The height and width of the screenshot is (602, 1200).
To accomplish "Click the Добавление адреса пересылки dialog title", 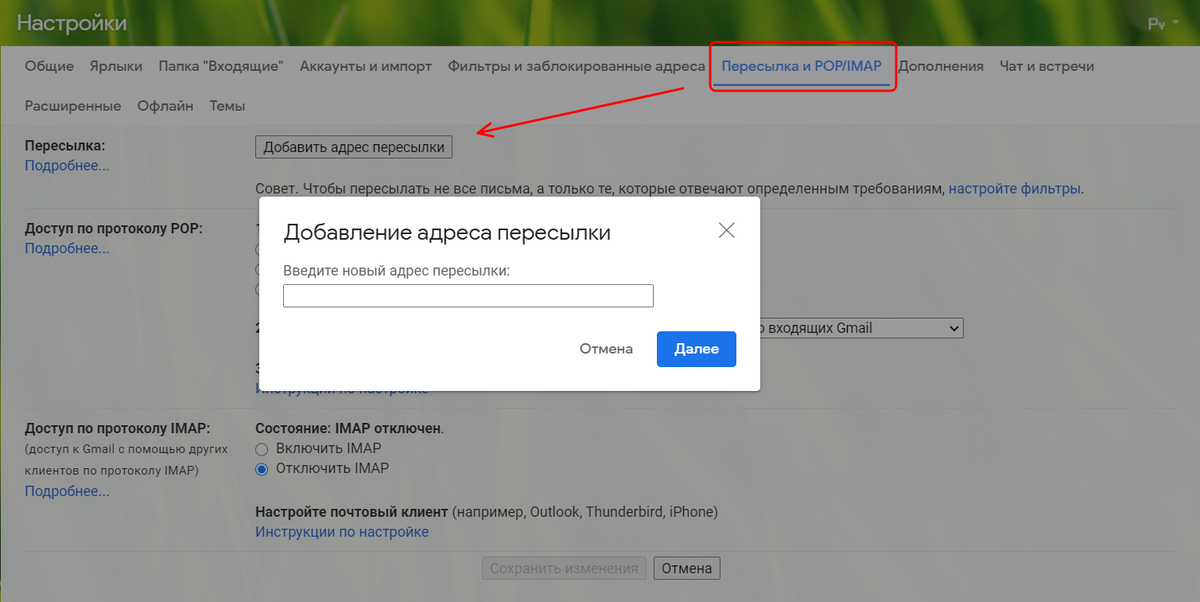I will [x=447, y=233].
